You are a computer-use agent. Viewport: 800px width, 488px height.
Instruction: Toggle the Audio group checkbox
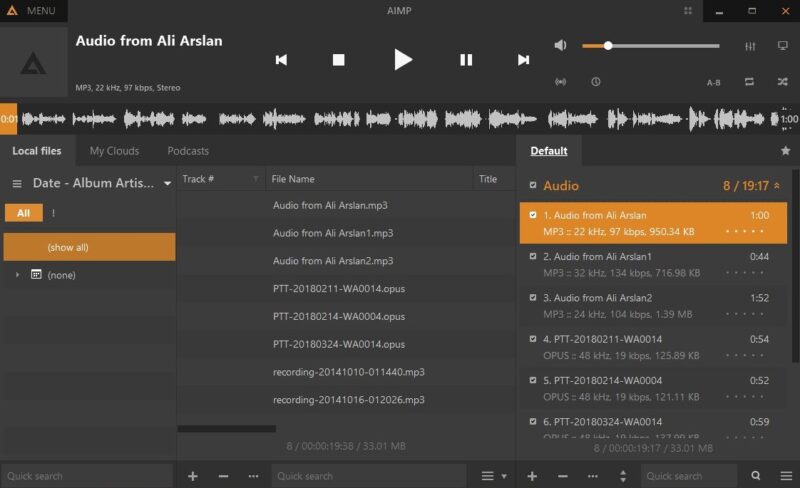[x=533, y=185]
